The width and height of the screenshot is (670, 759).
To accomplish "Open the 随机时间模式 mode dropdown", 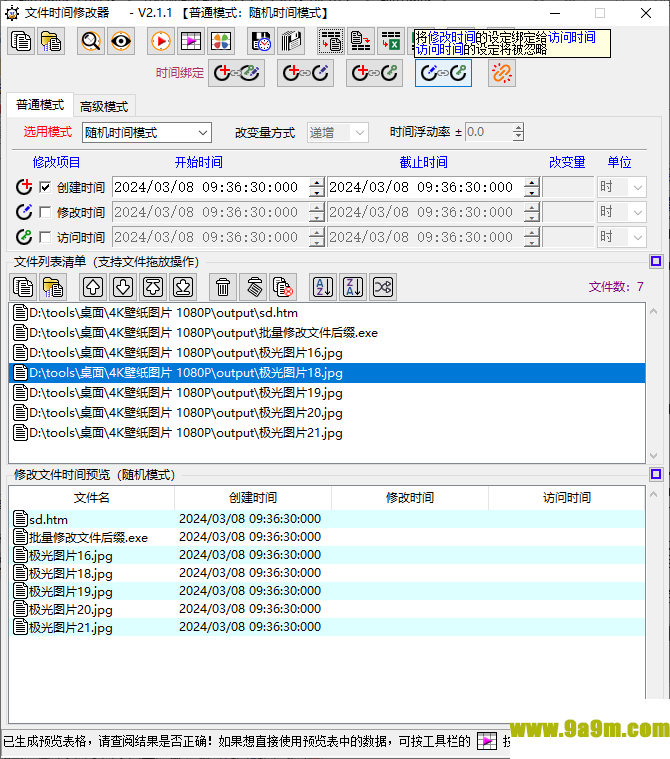I will pos(147,133).
